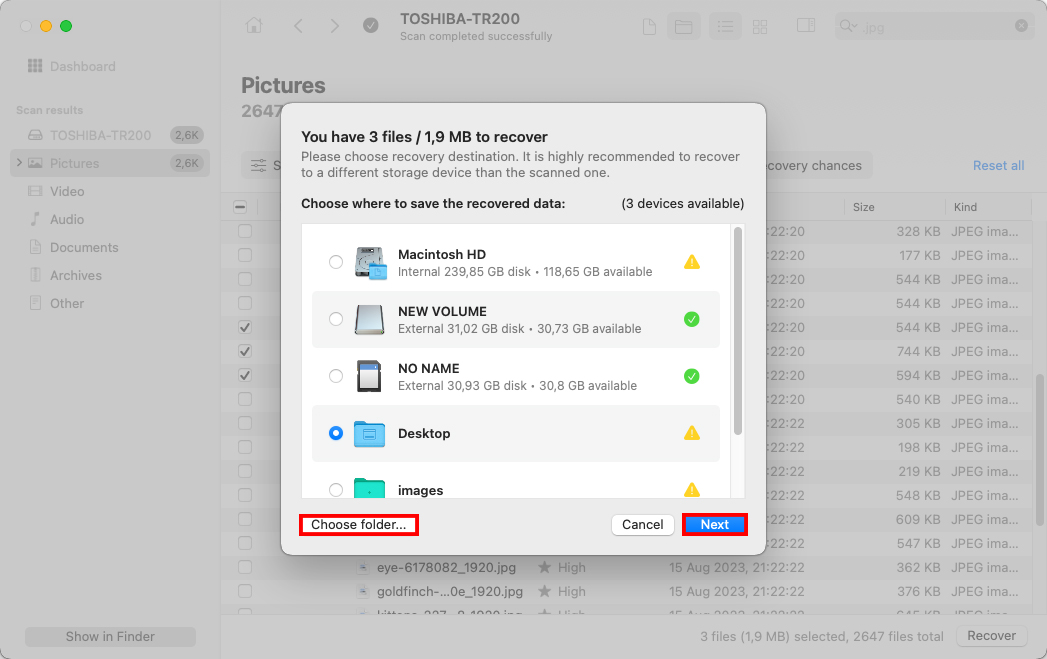The image size is (1047, 659).
Task: Click the Home icon in the toolbar
Action: [254, 26]
